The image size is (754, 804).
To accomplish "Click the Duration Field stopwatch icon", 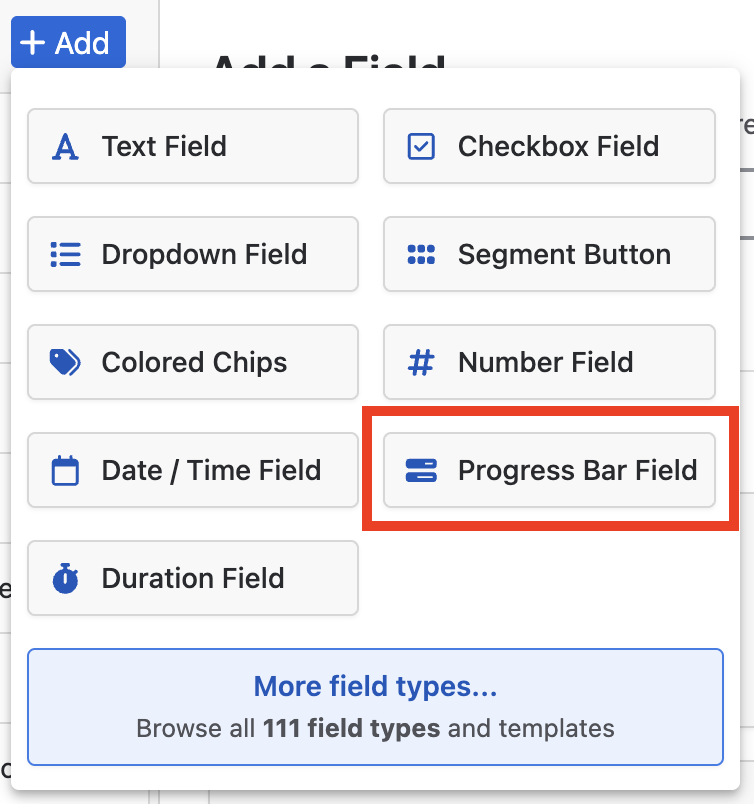I will point(65,578).
